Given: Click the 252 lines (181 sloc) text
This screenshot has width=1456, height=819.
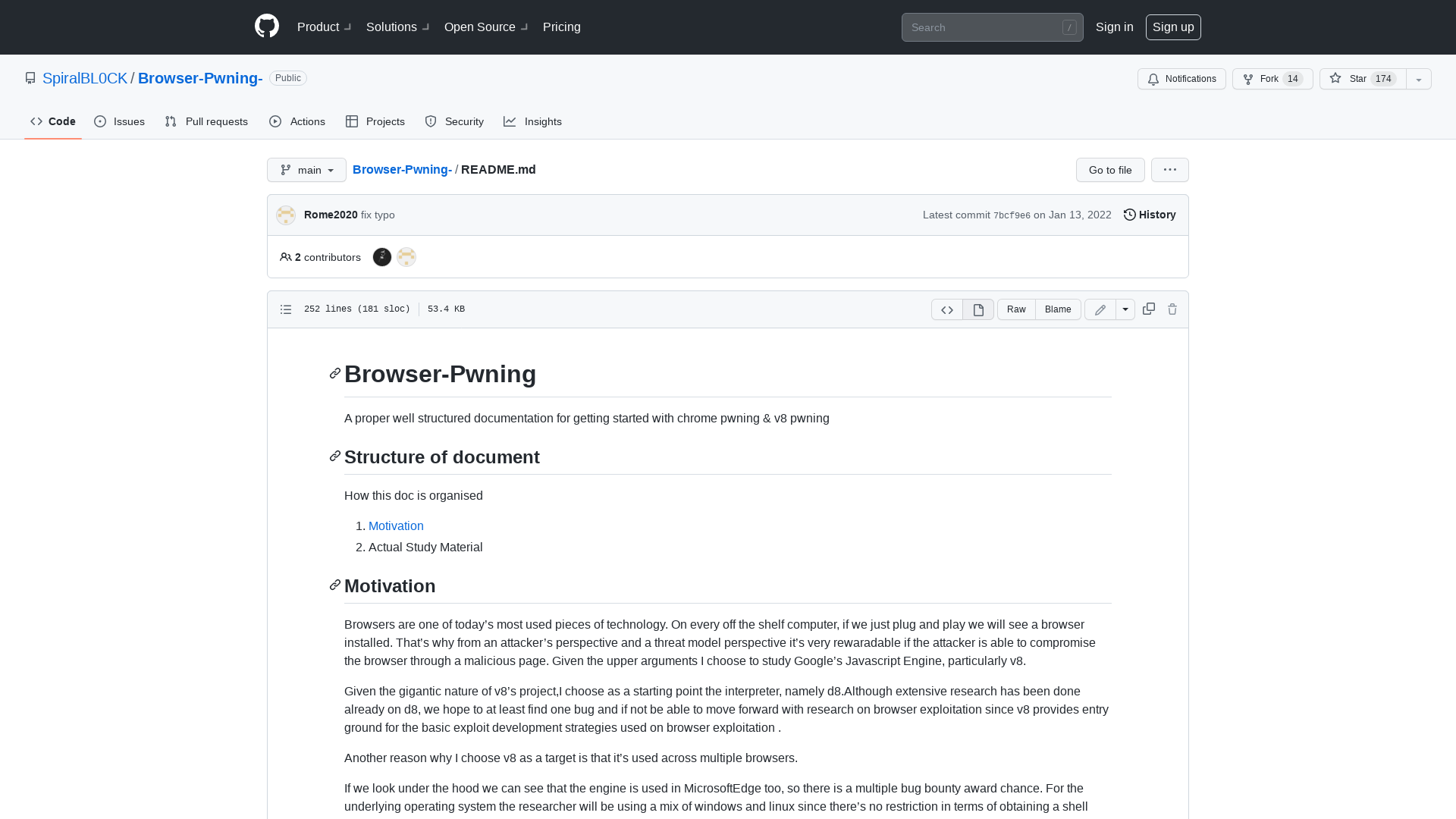Looking at the screenshot, I should (x=357, y=309).
